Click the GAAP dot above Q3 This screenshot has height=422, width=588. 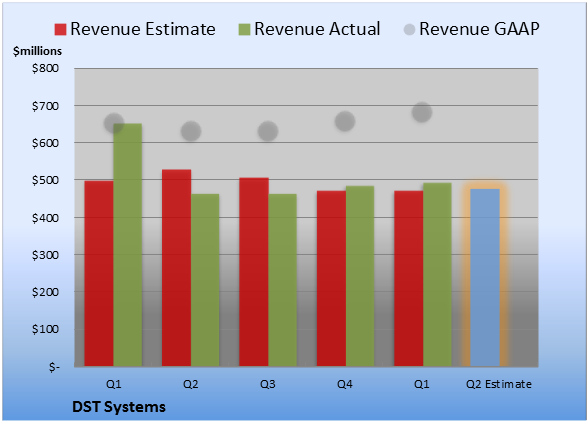coord(268,131)
